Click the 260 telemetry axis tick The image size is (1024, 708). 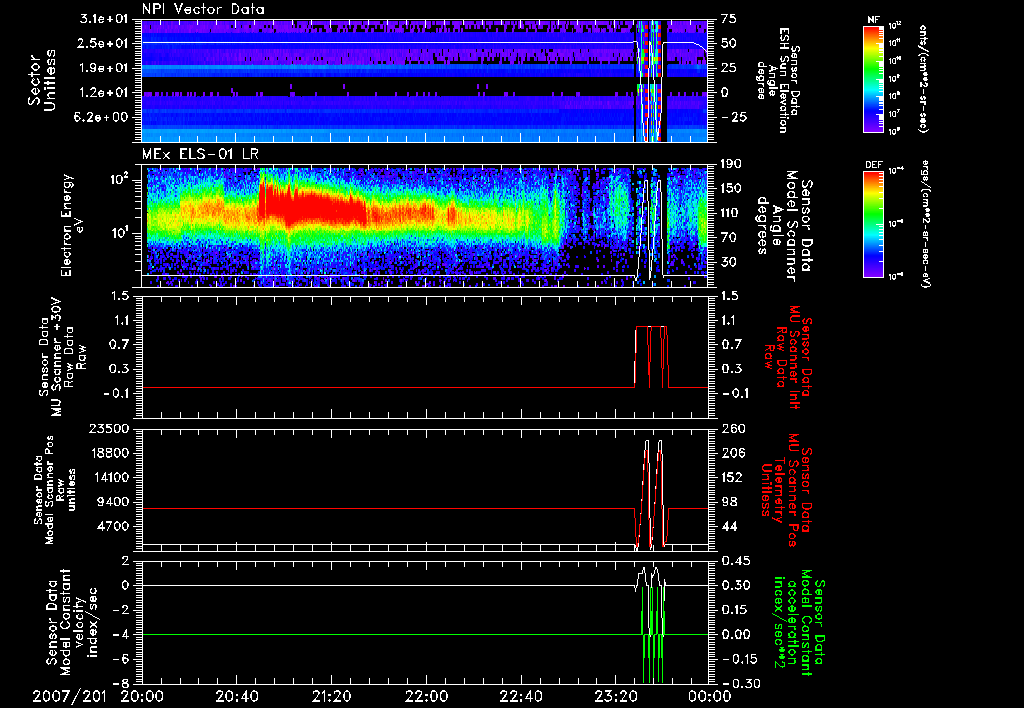[x=733, y=429]
